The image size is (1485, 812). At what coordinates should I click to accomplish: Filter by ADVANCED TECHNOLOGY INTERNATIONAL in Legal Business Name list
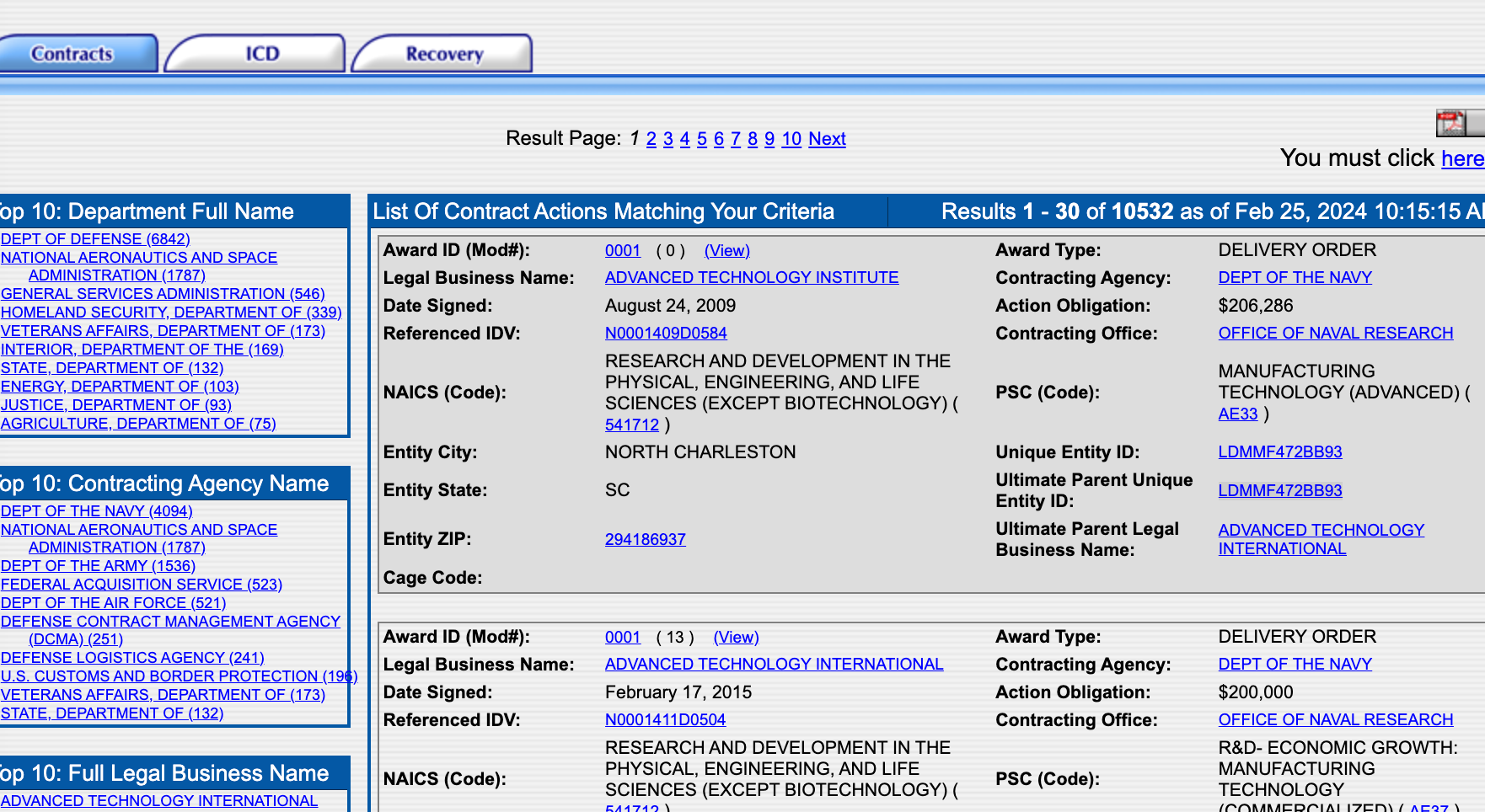click(159, 801)
